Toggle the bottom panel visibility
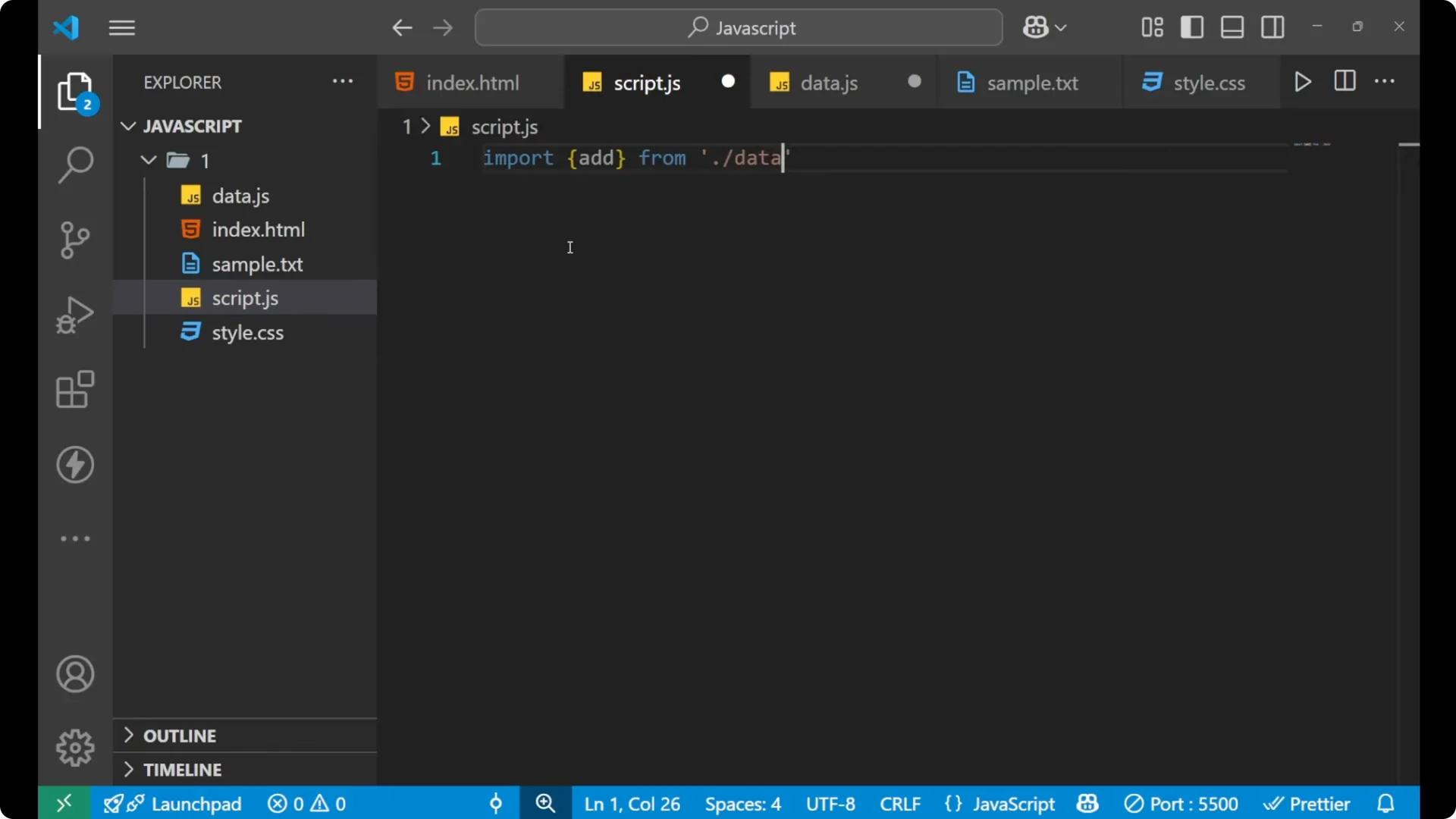1456x819 pixels. 1232,27
